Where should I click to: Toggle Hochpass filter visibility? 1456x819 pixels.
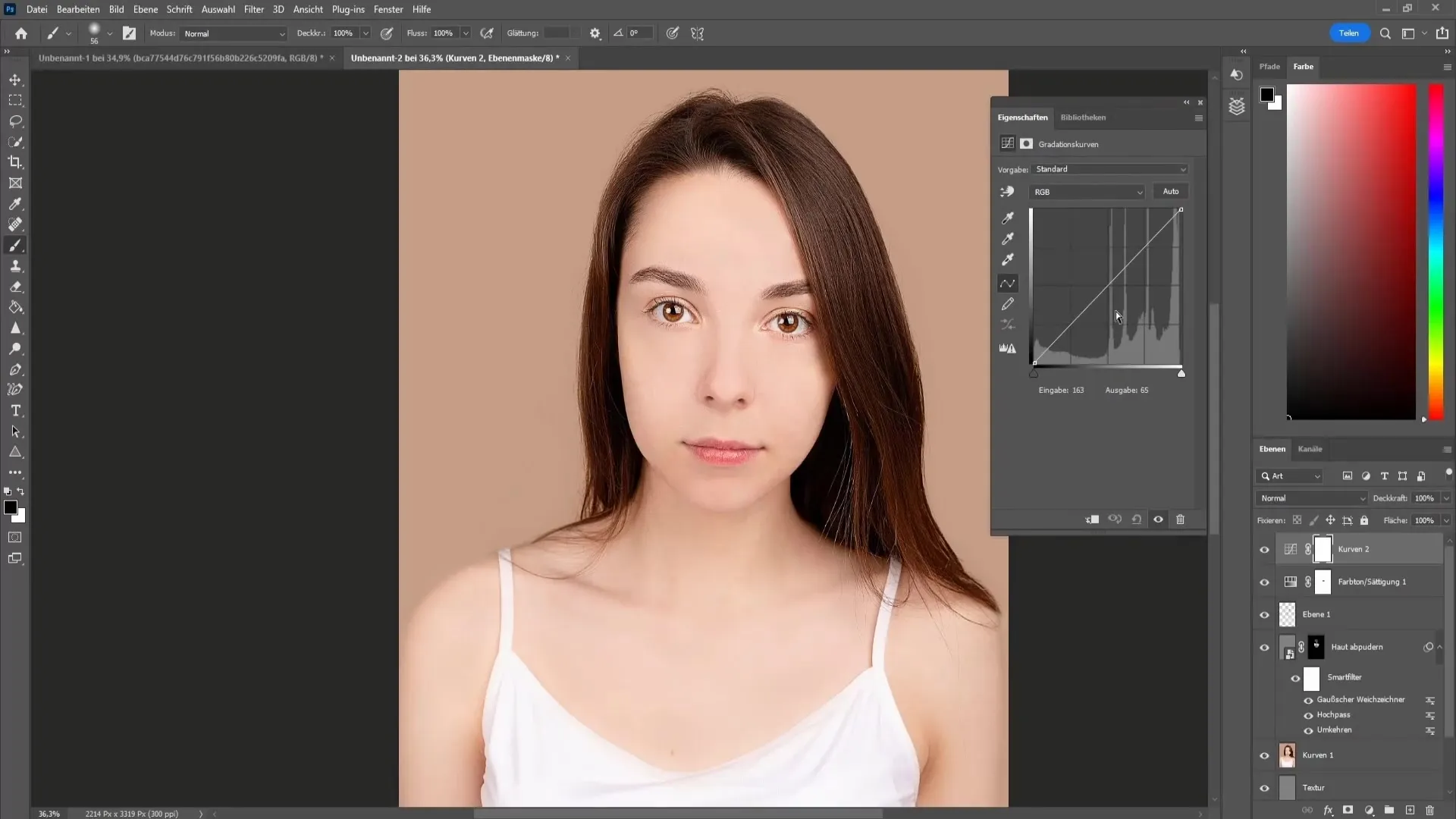point(1308,715)
